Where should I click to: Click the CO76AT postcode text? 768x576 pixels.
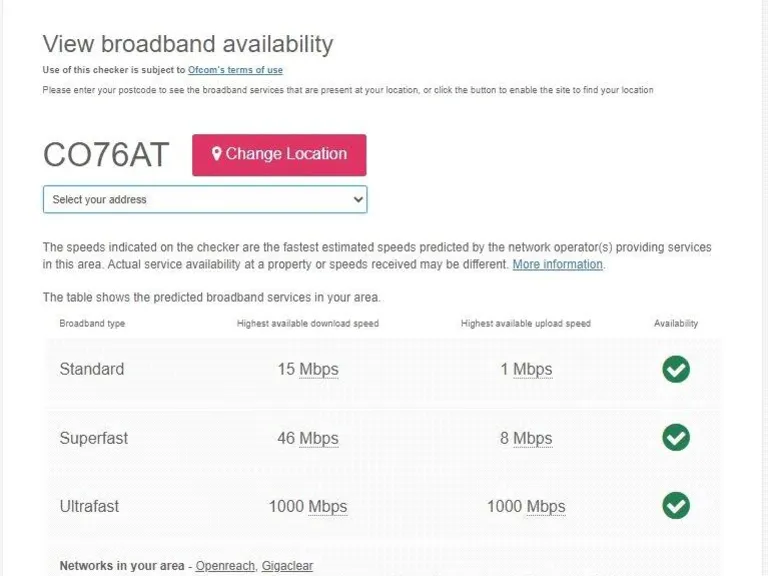pos(106,155)
